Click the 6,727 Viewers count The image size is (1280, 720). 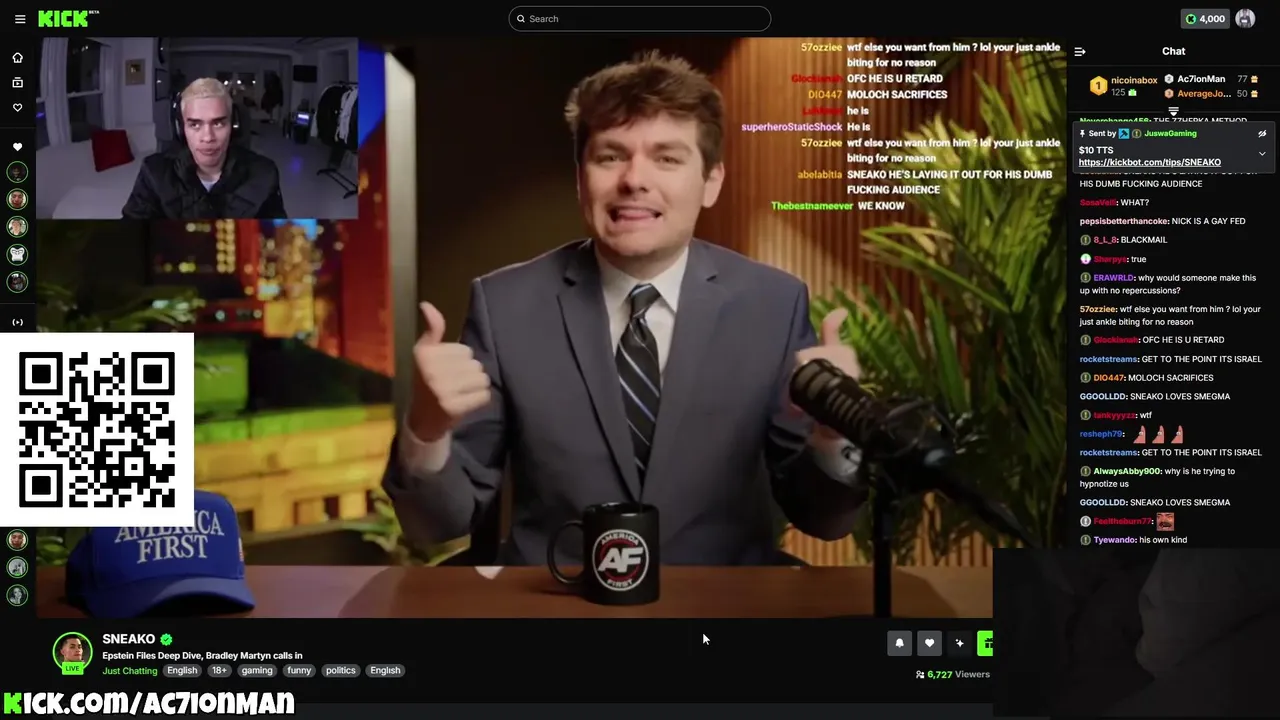953,675
